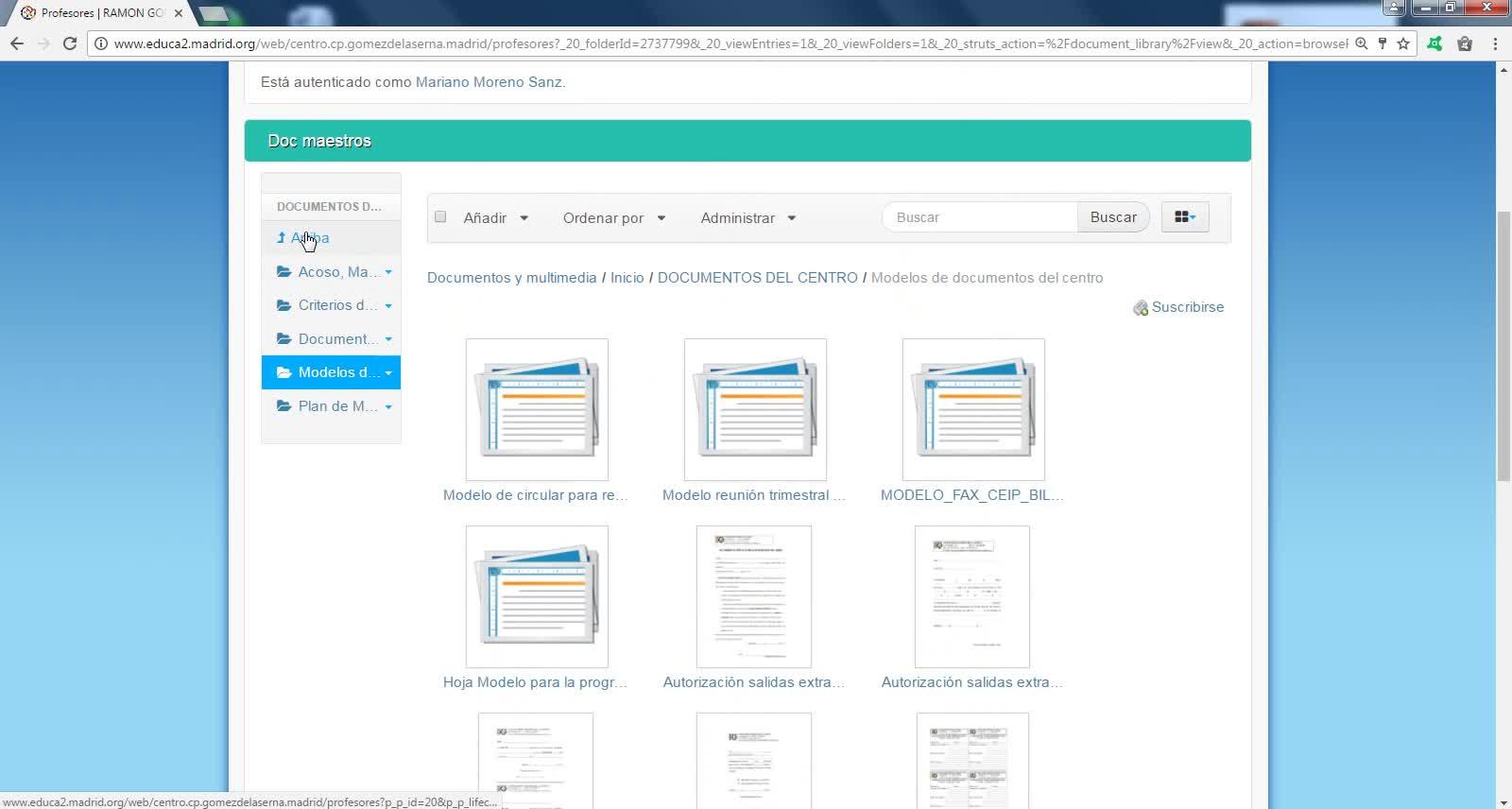Click the Acoso folder icon
The height and width of the screenshot is (809, 1512).
[x=283, y=272]
